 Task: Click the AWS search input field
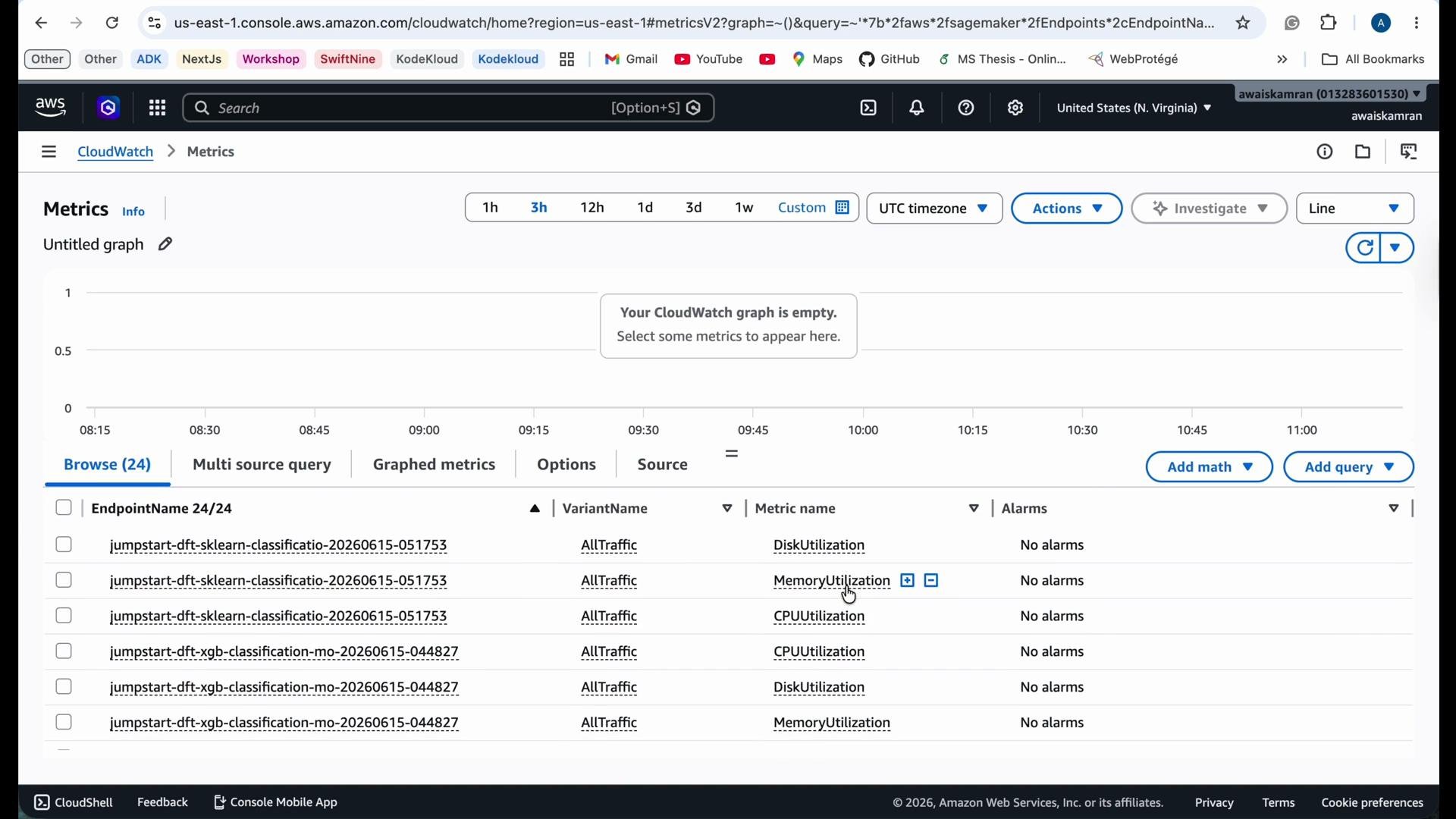(448, 108)
